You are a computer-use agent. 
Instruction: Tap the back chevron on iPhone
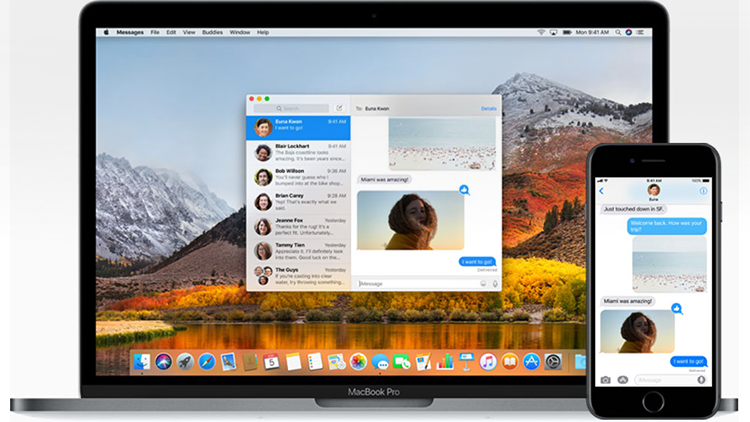pyautogui.click(x=601, y=191)
